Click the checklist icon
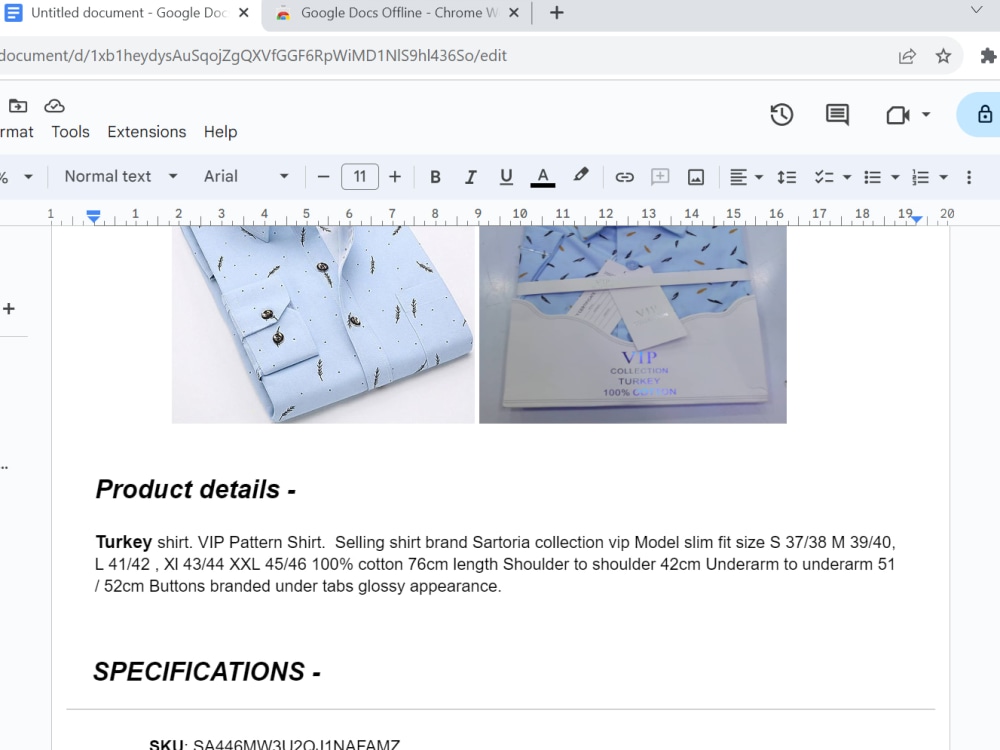Screen dimensions: 1000x750 pyautogui.click(x=824, y=177)
